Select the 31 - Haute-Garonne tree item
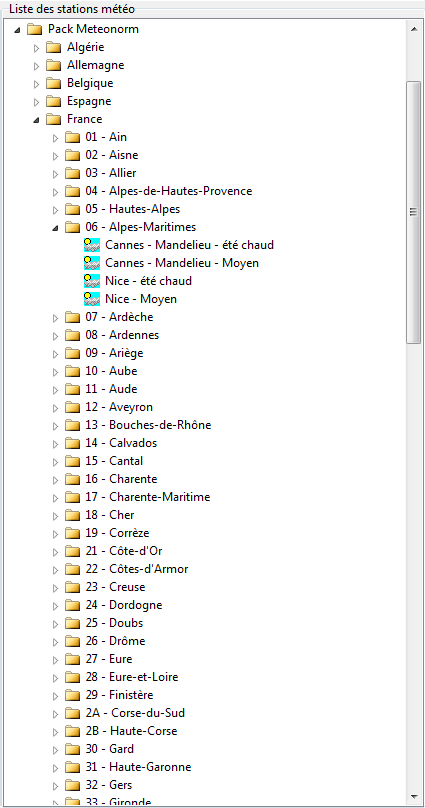 coord(138,767)
